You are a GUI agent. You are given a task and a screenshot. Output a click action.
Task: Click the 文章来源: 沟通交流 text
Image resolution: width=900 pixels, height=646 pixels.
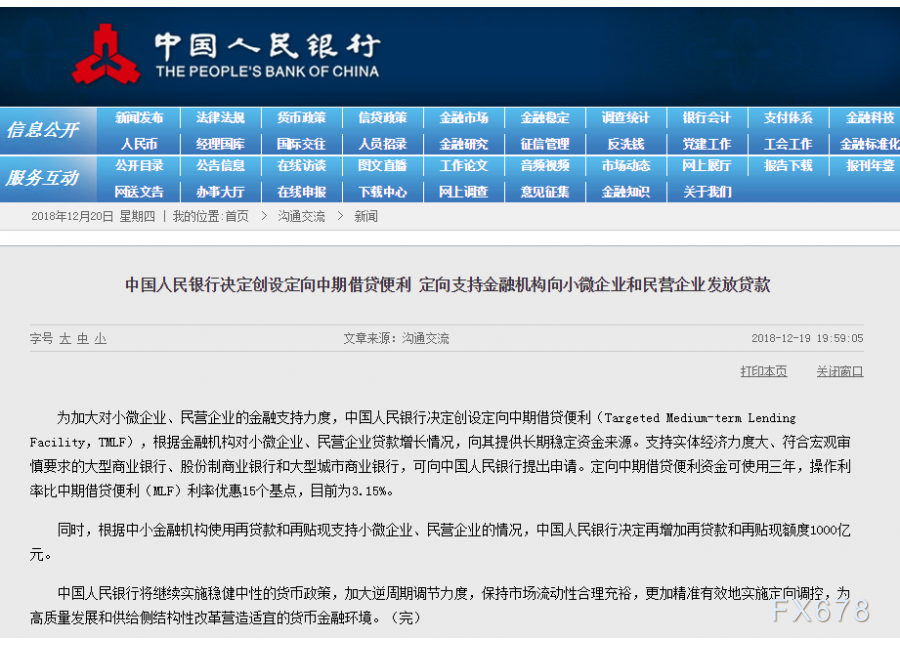click(x=396, y=338)
